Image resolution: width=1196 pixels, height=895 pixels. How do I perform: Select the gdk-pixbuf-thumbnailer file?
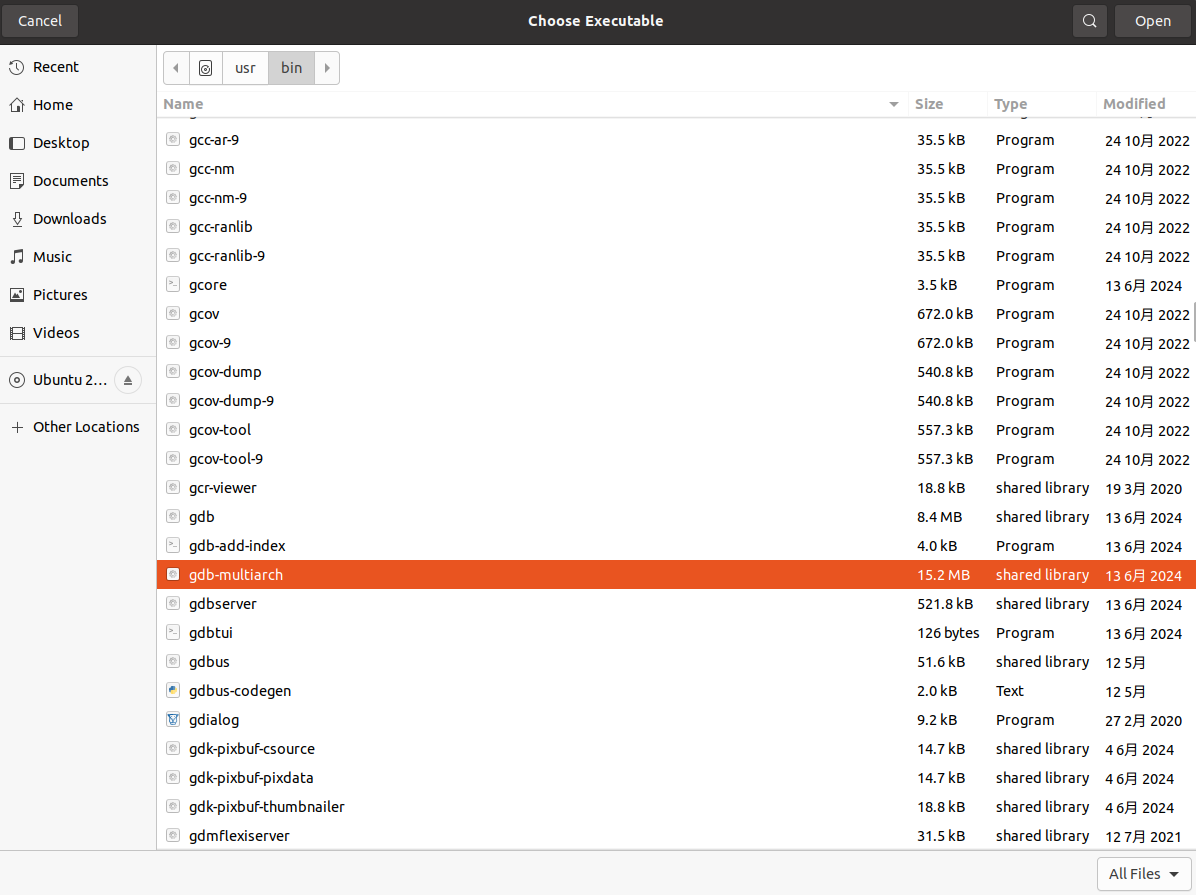click(x=676, y=806)
